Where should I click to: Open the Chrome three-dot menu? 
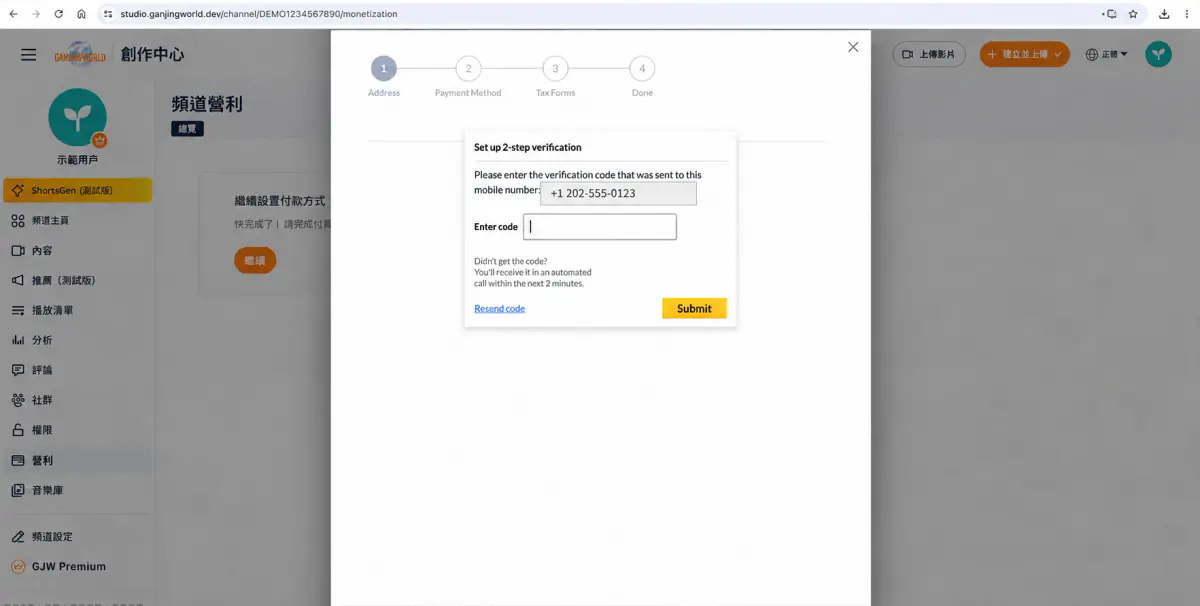1189,14
